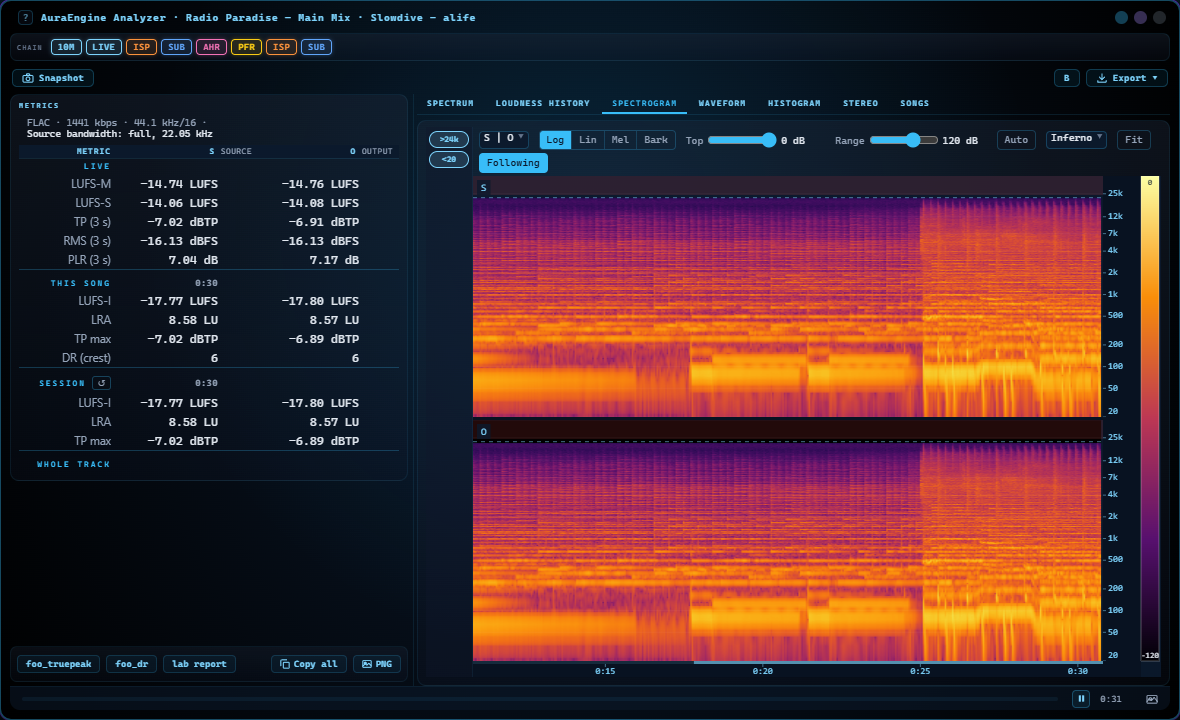The image size is (1180, 720).
Task: Click the image icon beside 0:31 time
Action: (x=1151, y=699)
